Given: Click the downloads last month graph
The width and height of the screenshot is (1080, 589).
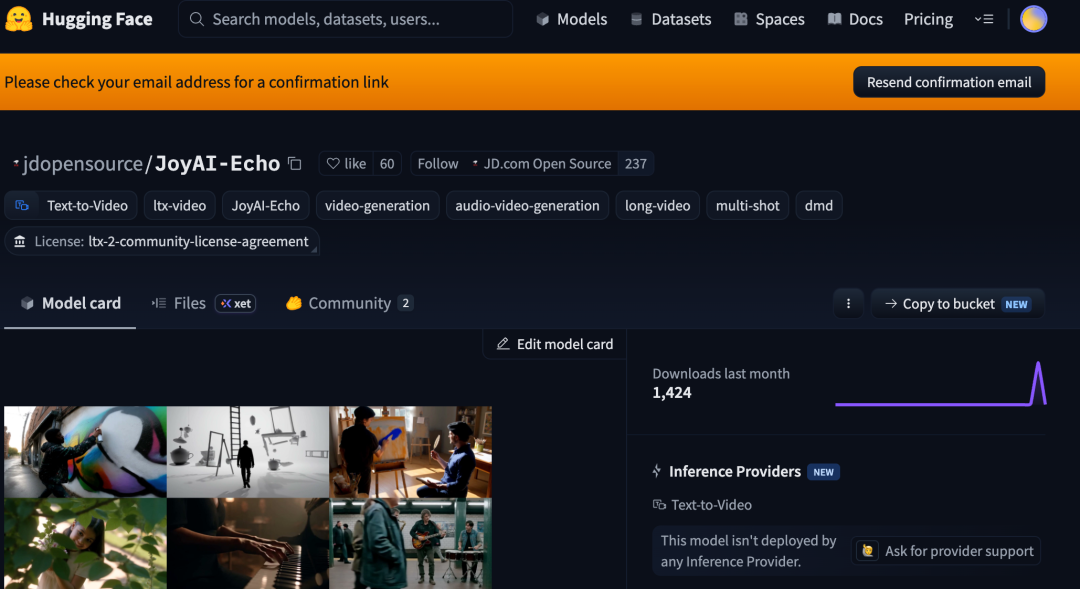Looking at the screenshot, I should coord(940,384).
